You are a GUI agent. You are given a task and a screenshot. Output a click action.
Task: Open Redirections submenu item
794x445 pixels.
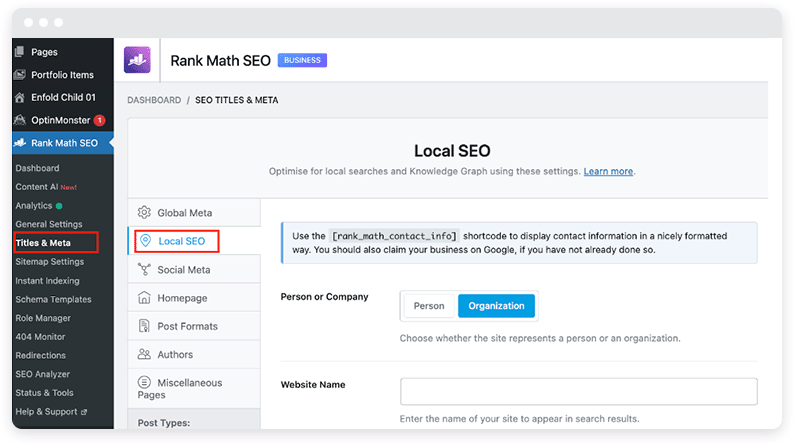[41, 355]
